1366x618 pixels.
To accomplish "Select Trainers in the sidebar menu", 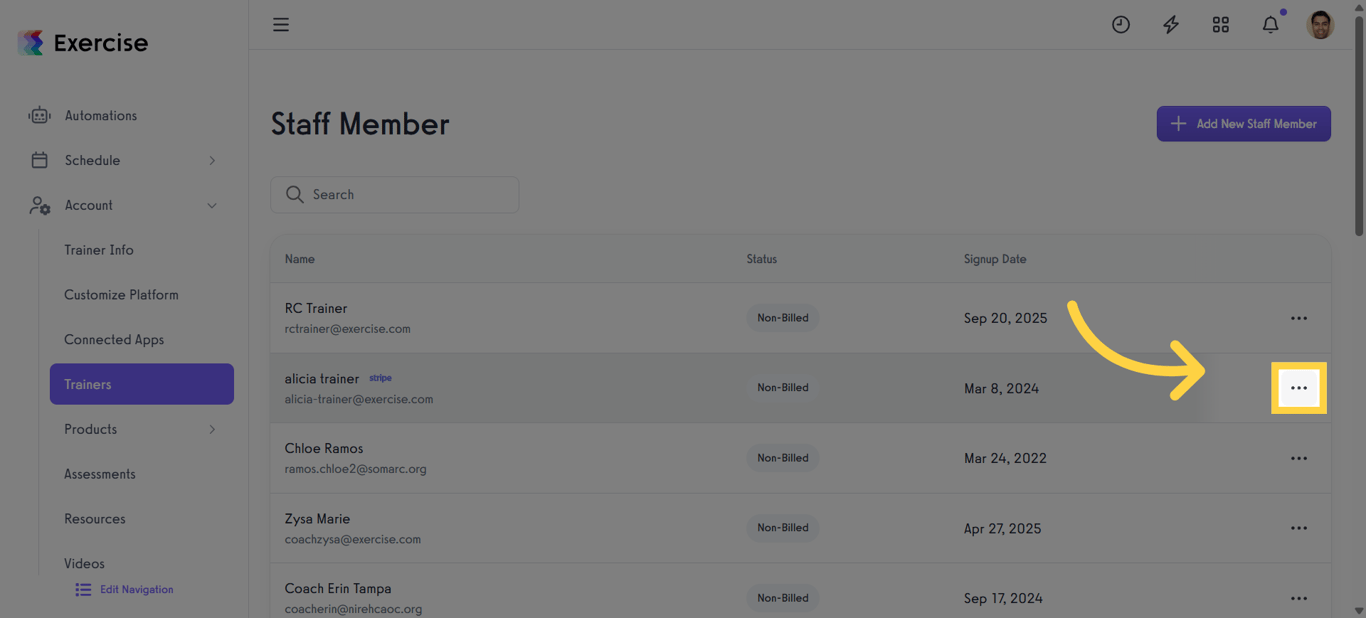I will [141, 384].
